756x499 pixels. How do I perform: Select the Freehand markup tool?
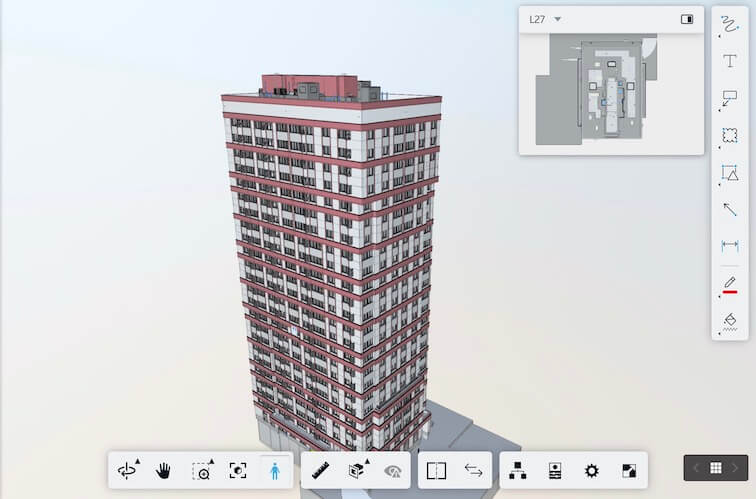[729, 25]
